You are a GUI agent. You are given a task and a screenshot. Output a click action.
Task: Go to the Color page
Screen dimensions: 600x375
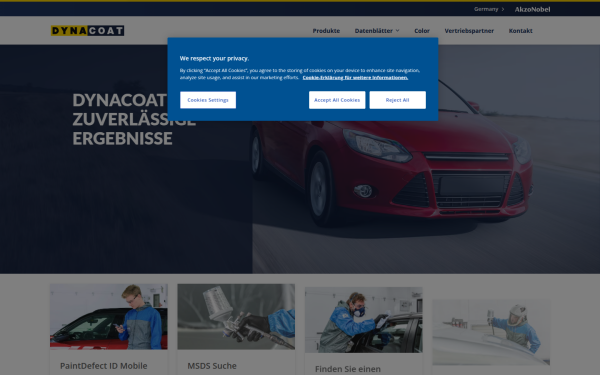pyautogui.click(x=422, y=31)
